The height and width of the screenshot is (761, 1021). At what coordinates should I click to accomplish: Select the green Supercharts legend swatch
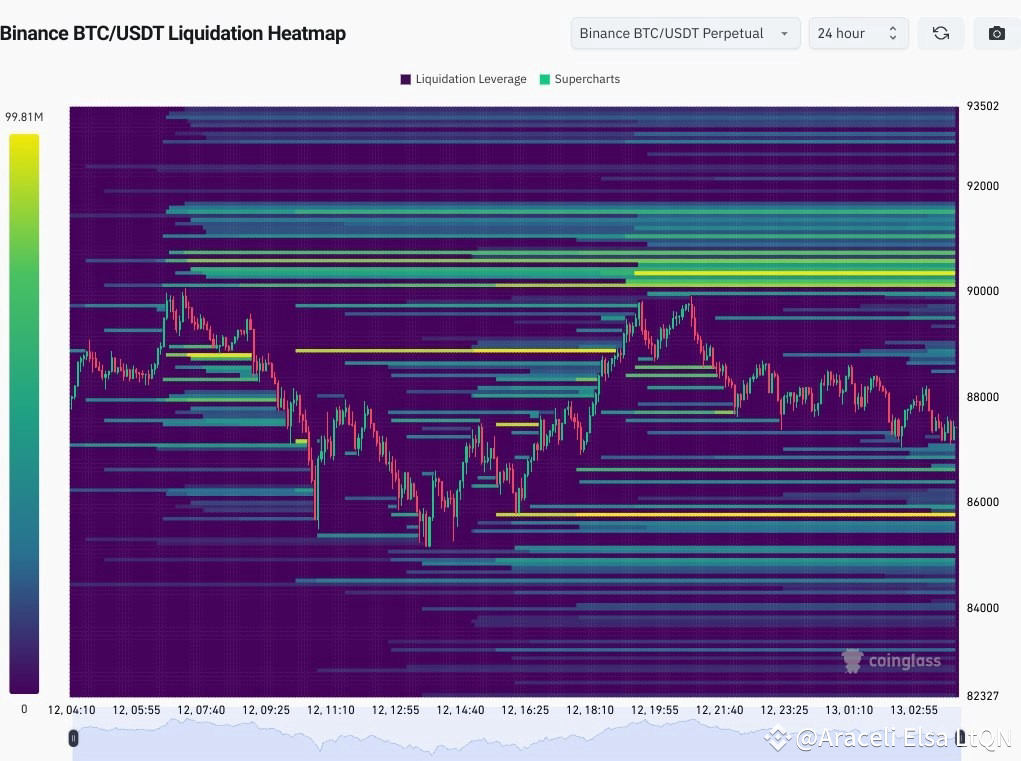[545, 79]
